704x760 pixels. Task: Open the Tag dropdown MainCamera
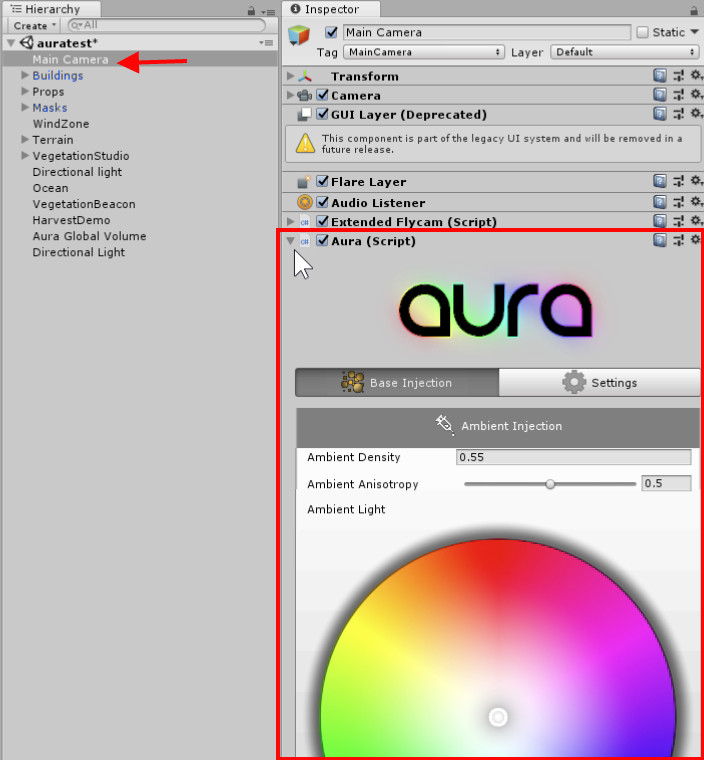pos(424,52)
